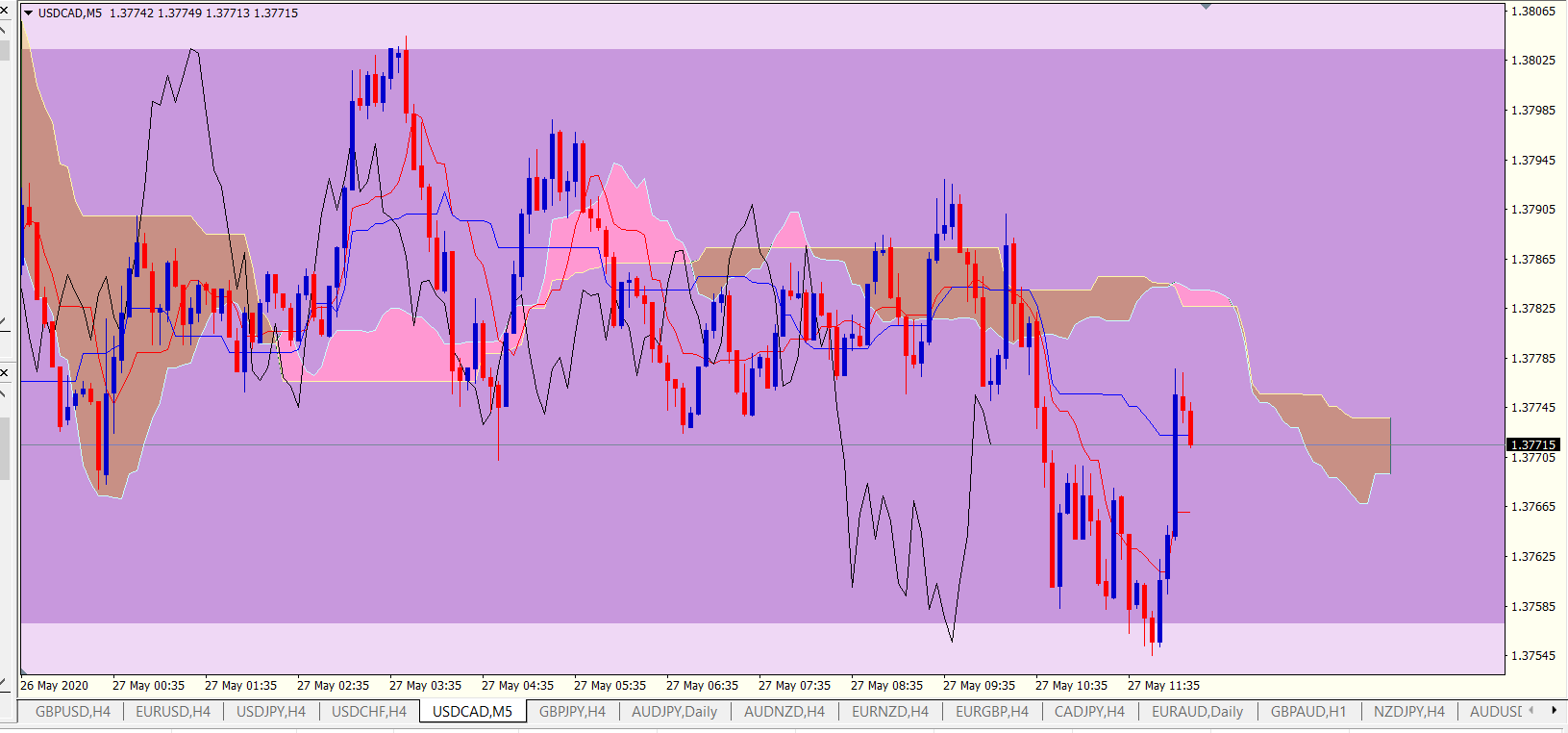Click the current price label 1.37715 on the scale

1533,444
